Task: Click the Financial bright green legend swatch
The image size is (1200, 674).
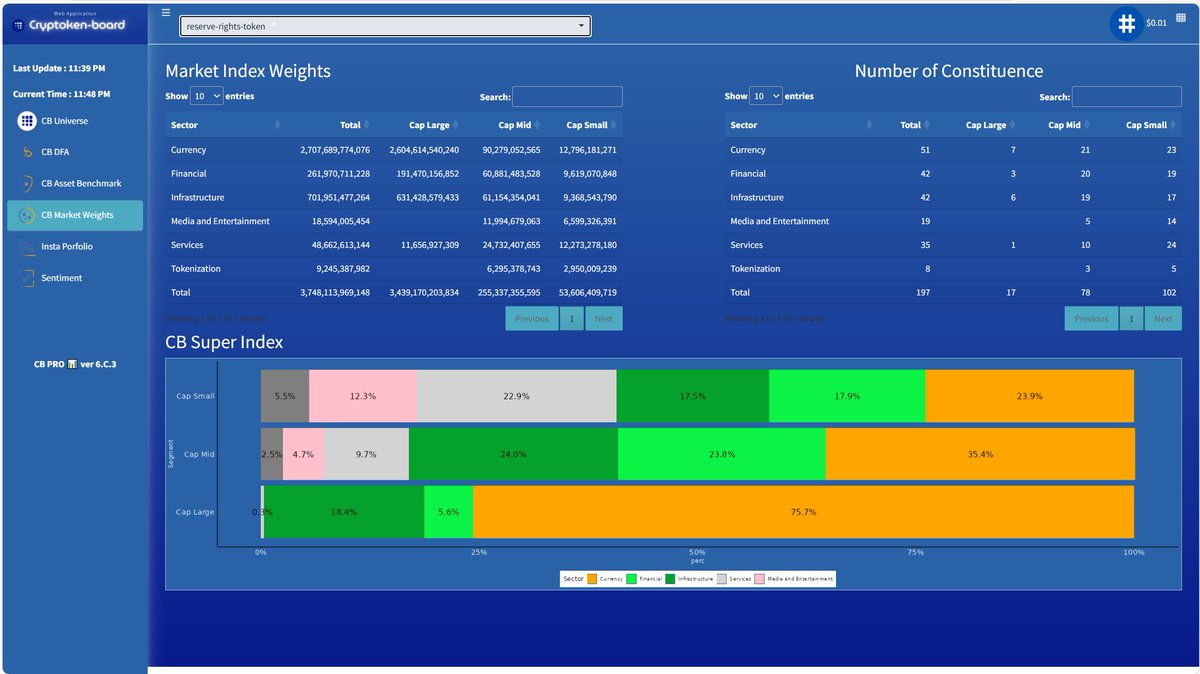Action: 632,579
